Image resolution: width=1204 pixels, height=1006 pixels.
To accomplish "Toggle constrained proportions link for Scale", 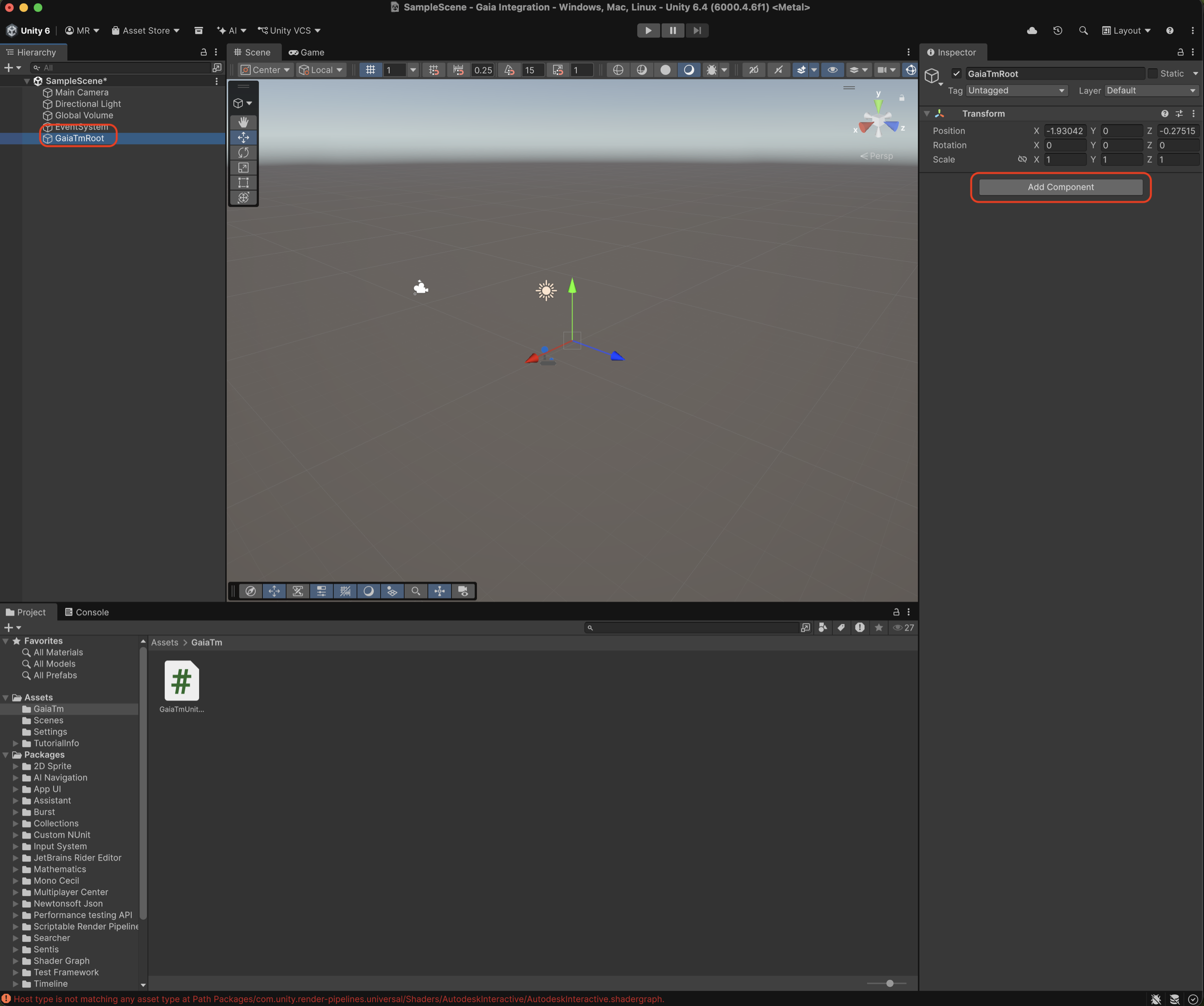I will [1022, 159].
